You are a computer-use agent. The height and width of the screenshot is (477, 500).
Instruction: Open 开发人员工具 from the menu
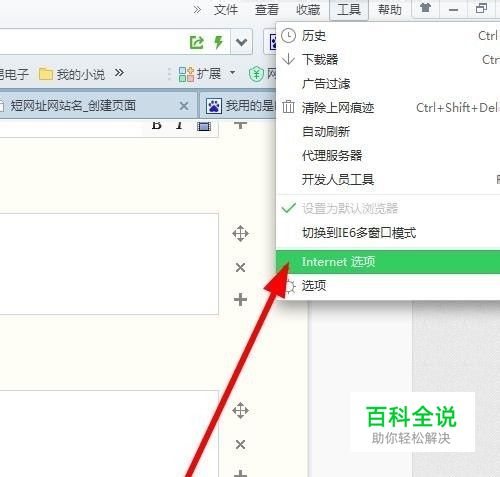388,180
